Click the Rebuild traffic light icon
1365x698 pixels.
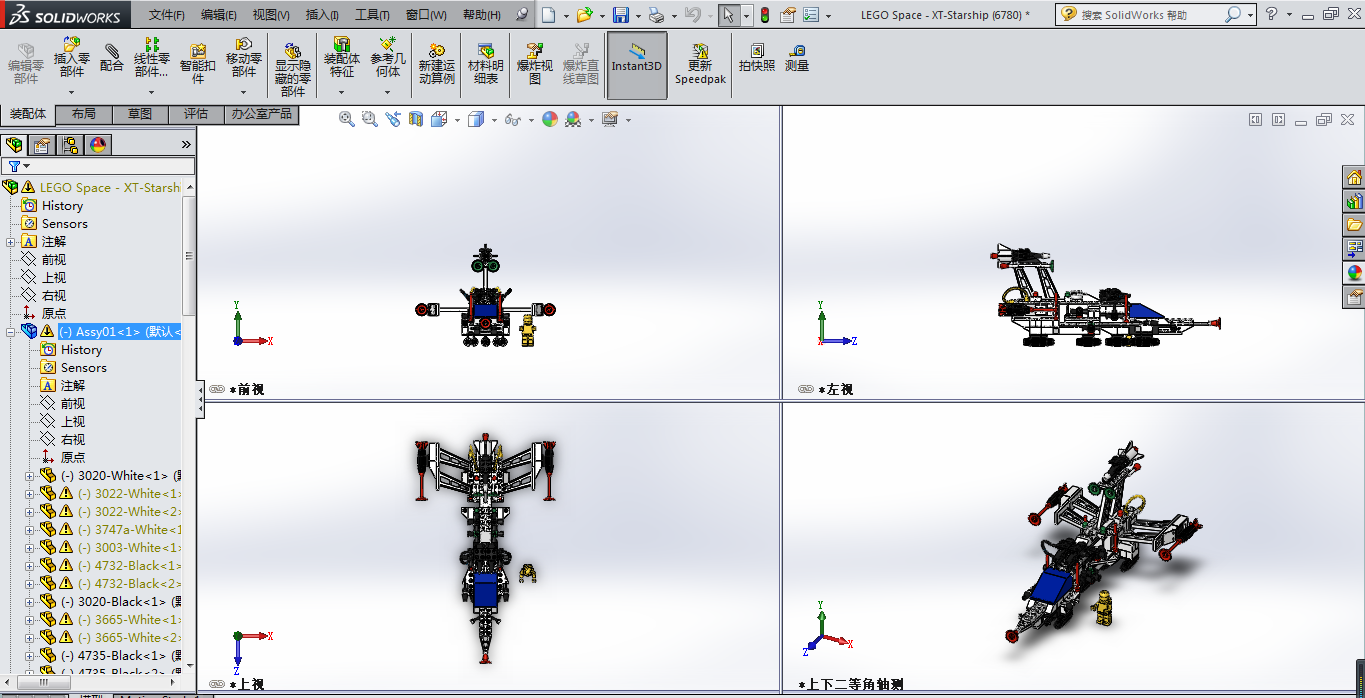(x=765, y=15)
